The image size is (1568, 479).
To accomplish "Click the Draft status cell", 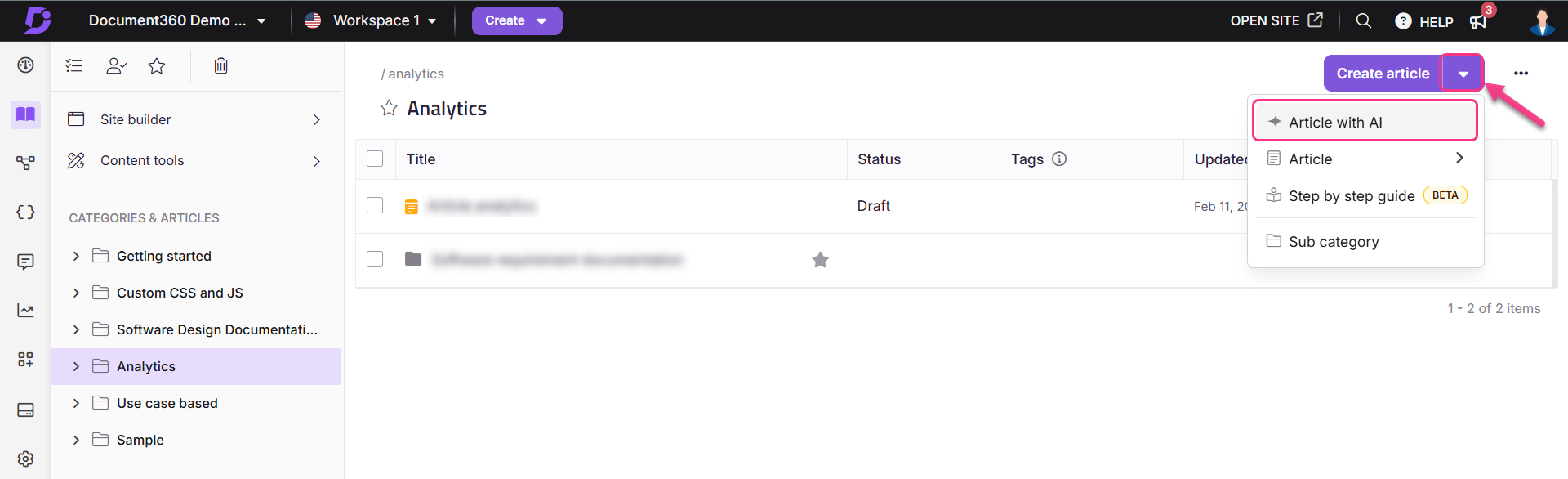I will coord(874,206).
